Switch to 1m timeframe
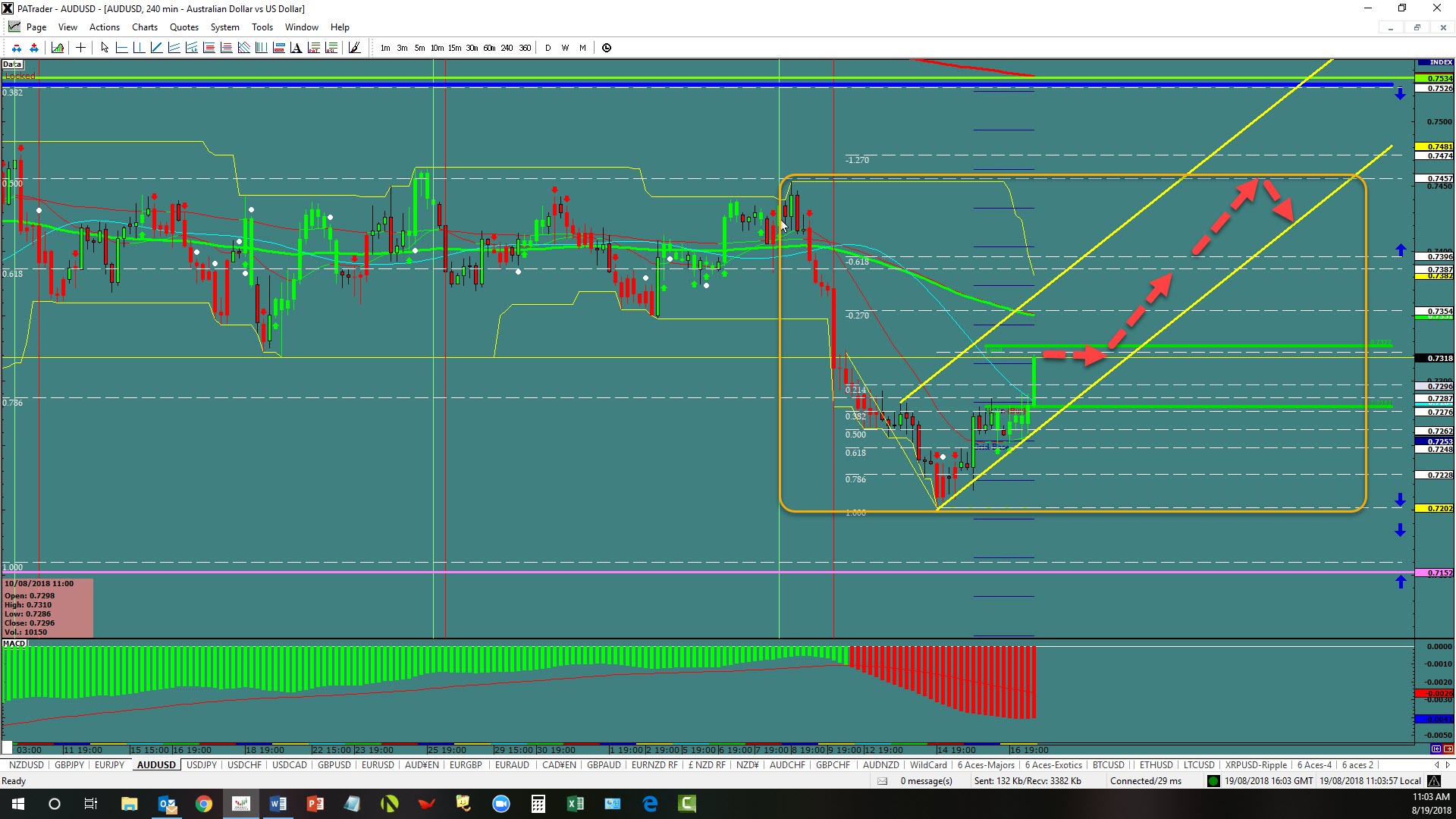This screenshot has height=819, width=1456. (x=385, y=48)
